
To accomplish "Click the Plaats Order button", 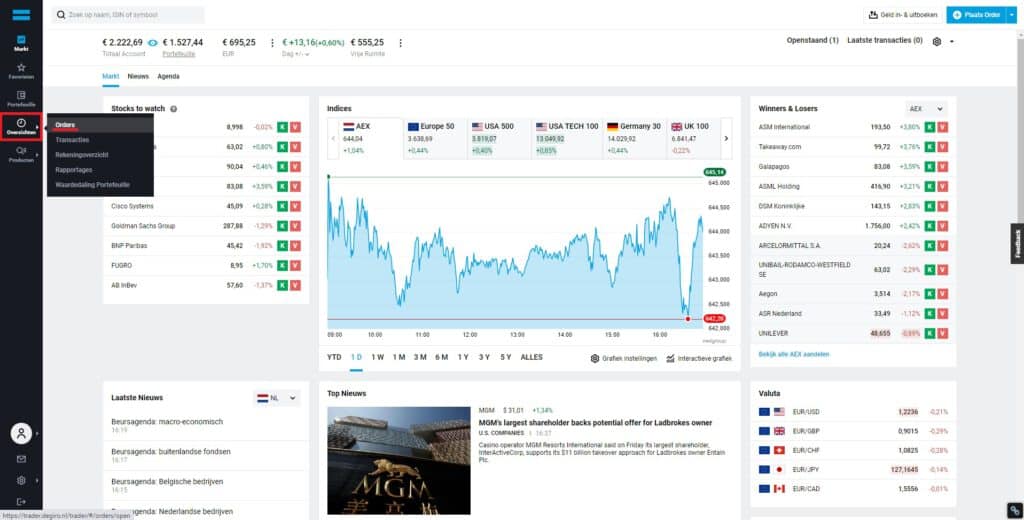I will pyautogui.click(x=976, y=14).
